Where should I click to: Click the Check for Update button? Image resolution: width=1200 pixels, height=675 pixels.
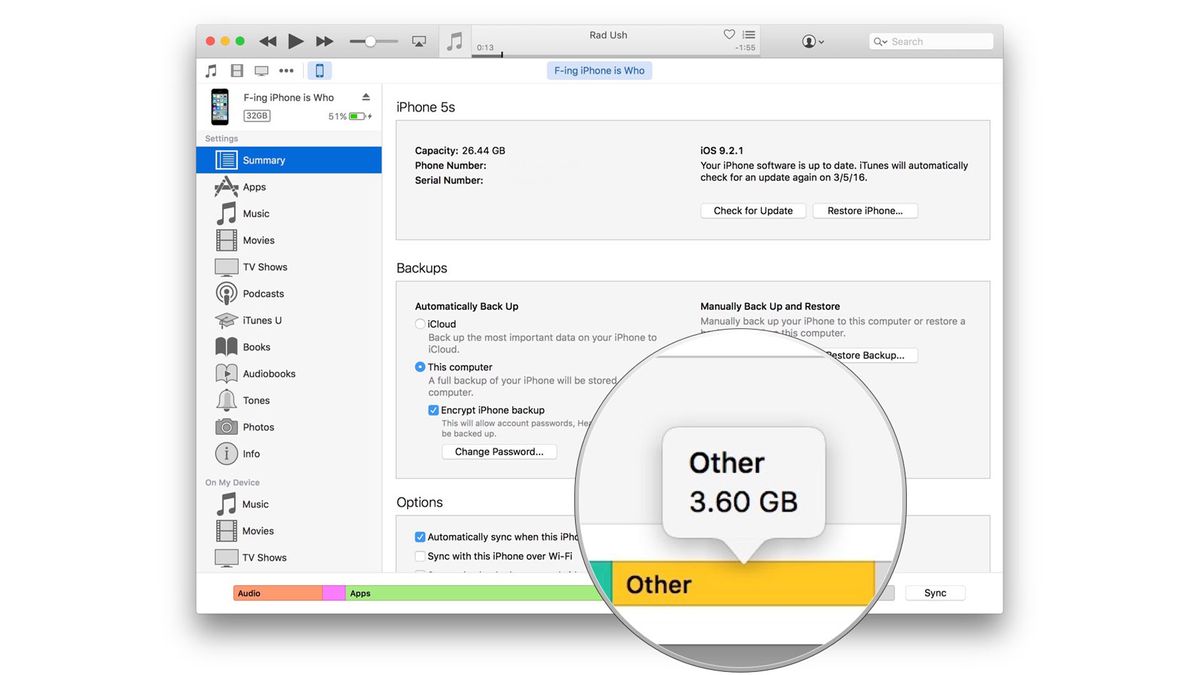752,210
